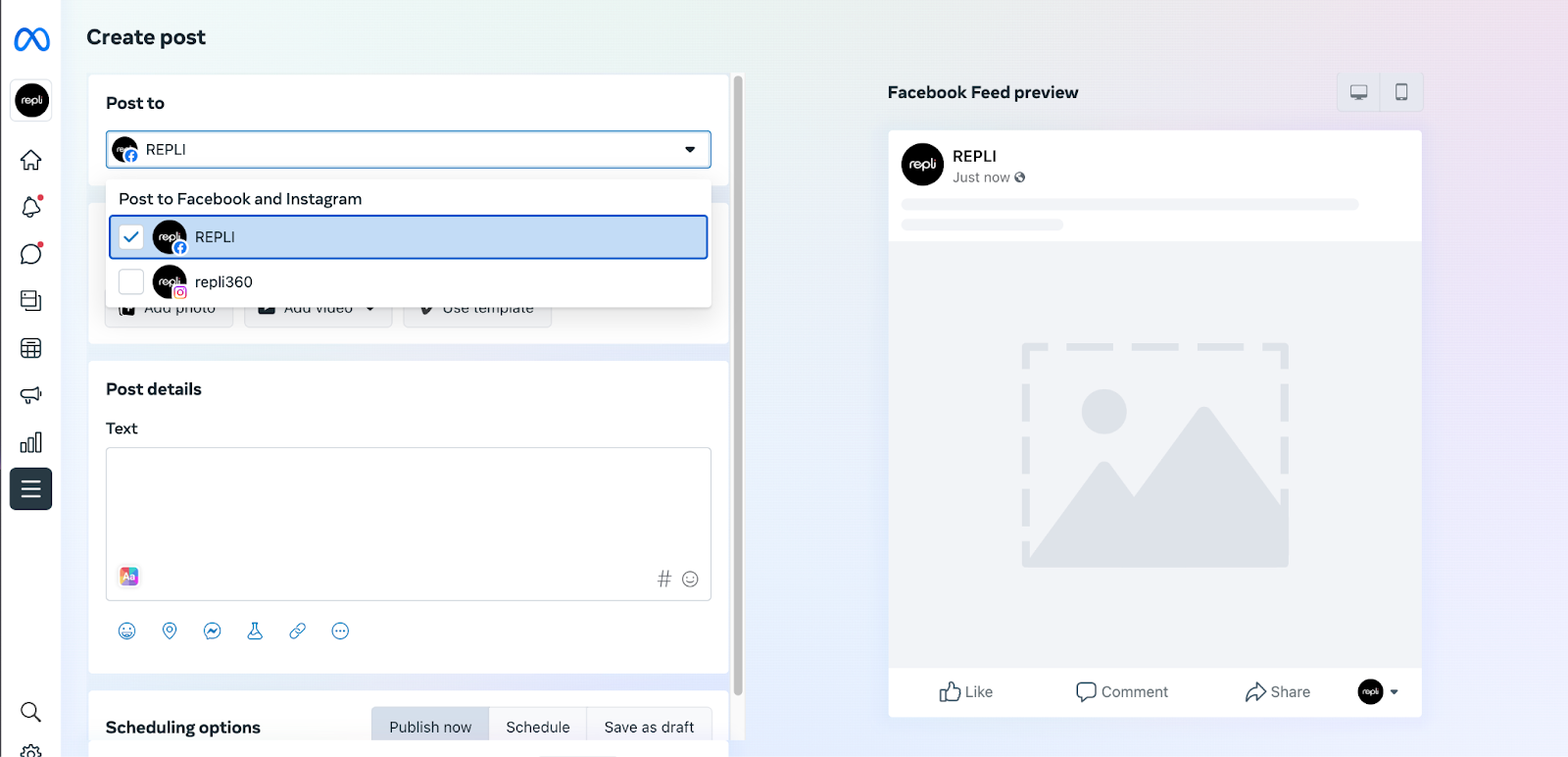This screenshot has width=1568, height=757.
Task: Open notifications bell in sidebar
Action: click(x=30, y=207)
